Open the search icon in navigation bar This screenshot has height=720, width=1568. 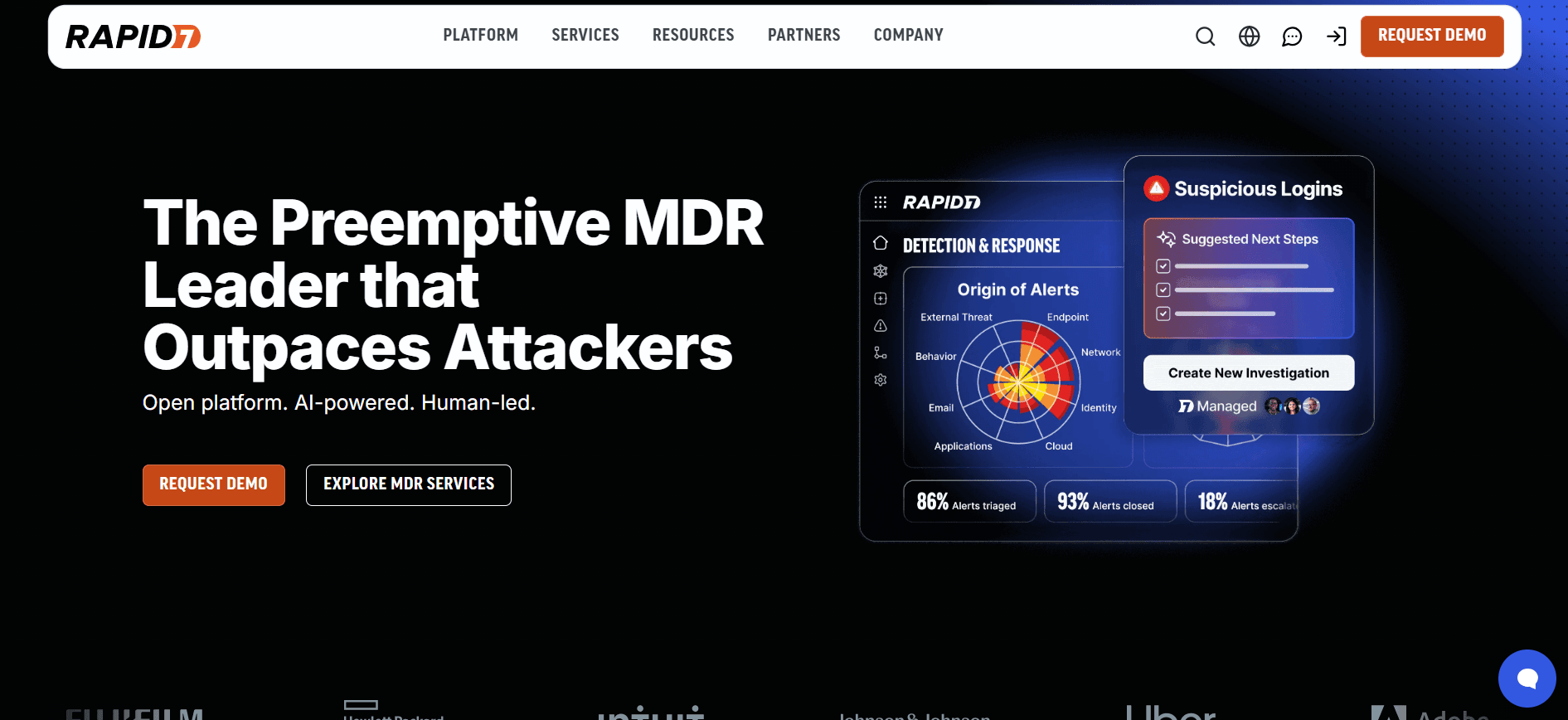coord(1205,36)
